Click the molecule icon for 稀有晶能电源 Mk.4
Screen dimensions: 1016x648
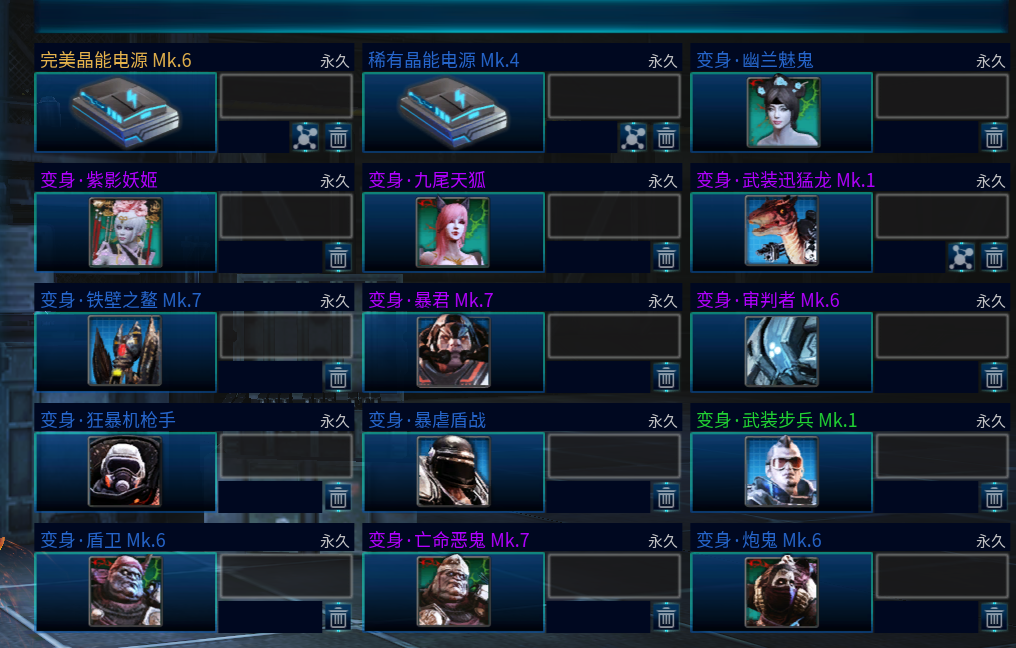click(633, 137)
